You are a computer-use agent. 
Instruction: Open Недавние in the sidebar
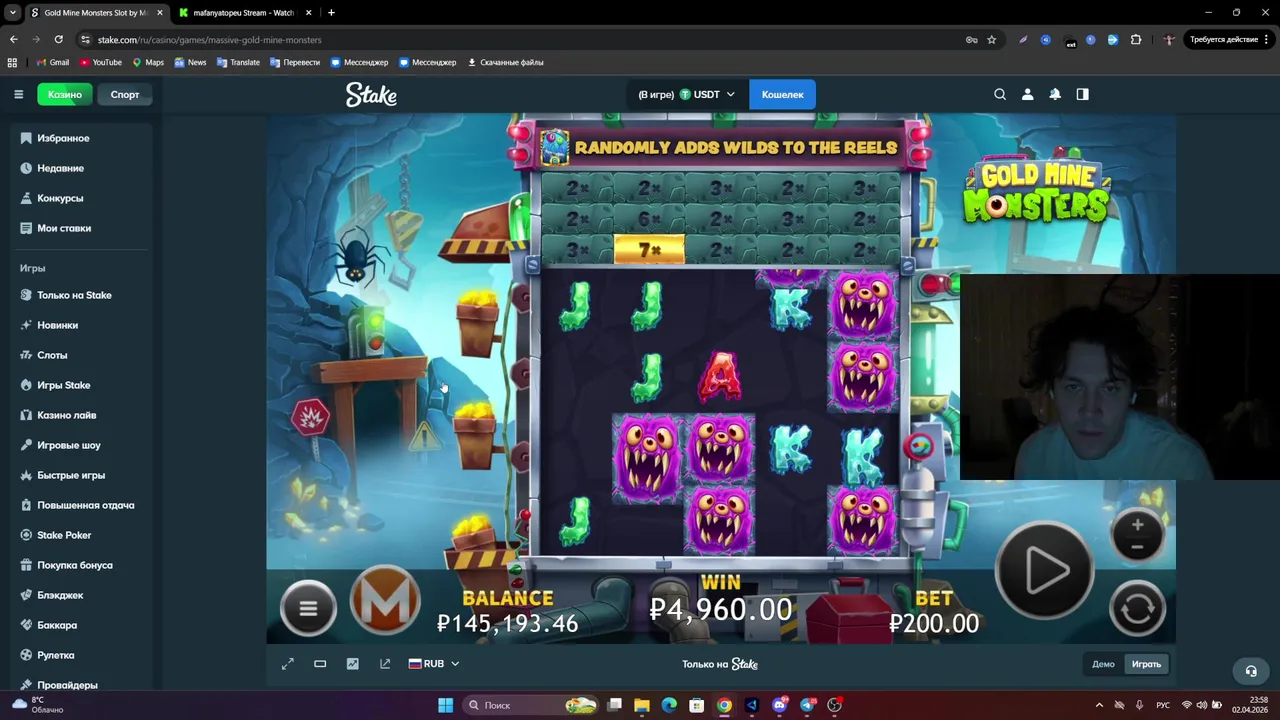pyautogui.click(x=80, y=168)
